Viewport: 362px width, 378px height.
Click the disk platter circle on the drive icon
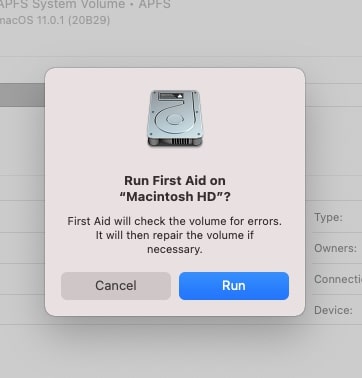(175, 119)
